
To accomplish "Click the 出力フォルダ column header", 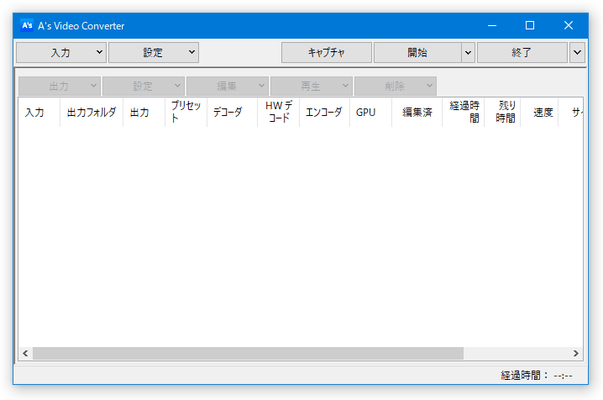I will pos(92,112).
